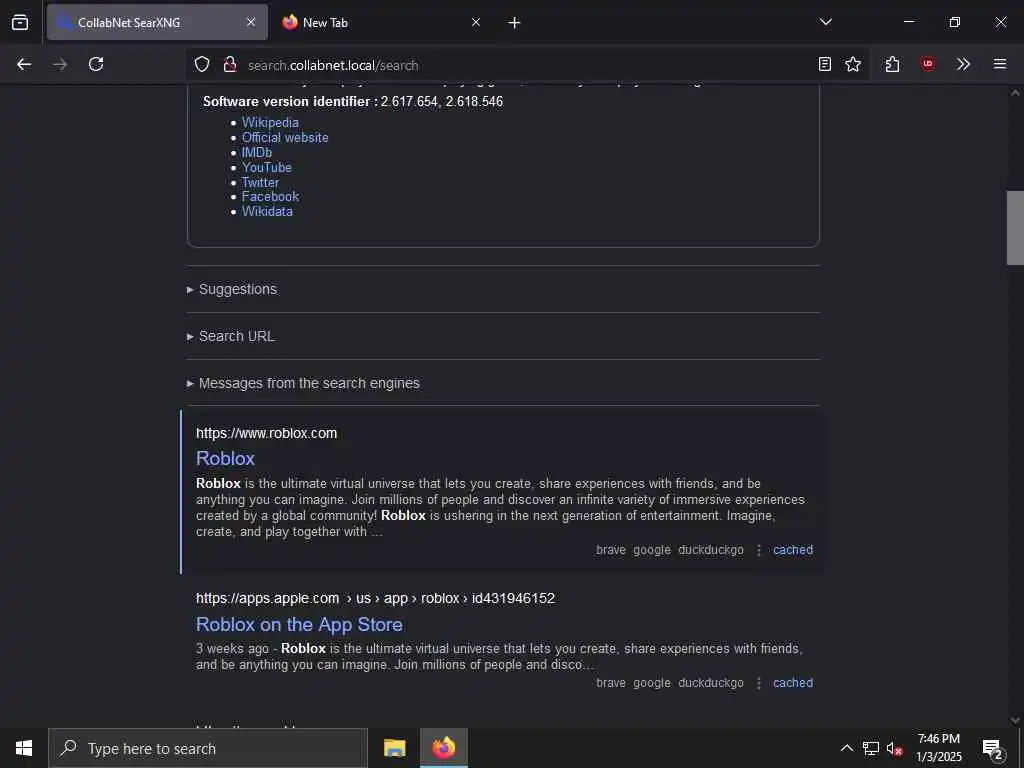Open the Wikipedia link in infobox
1024x768 pixels.
[x=270, y=122]
